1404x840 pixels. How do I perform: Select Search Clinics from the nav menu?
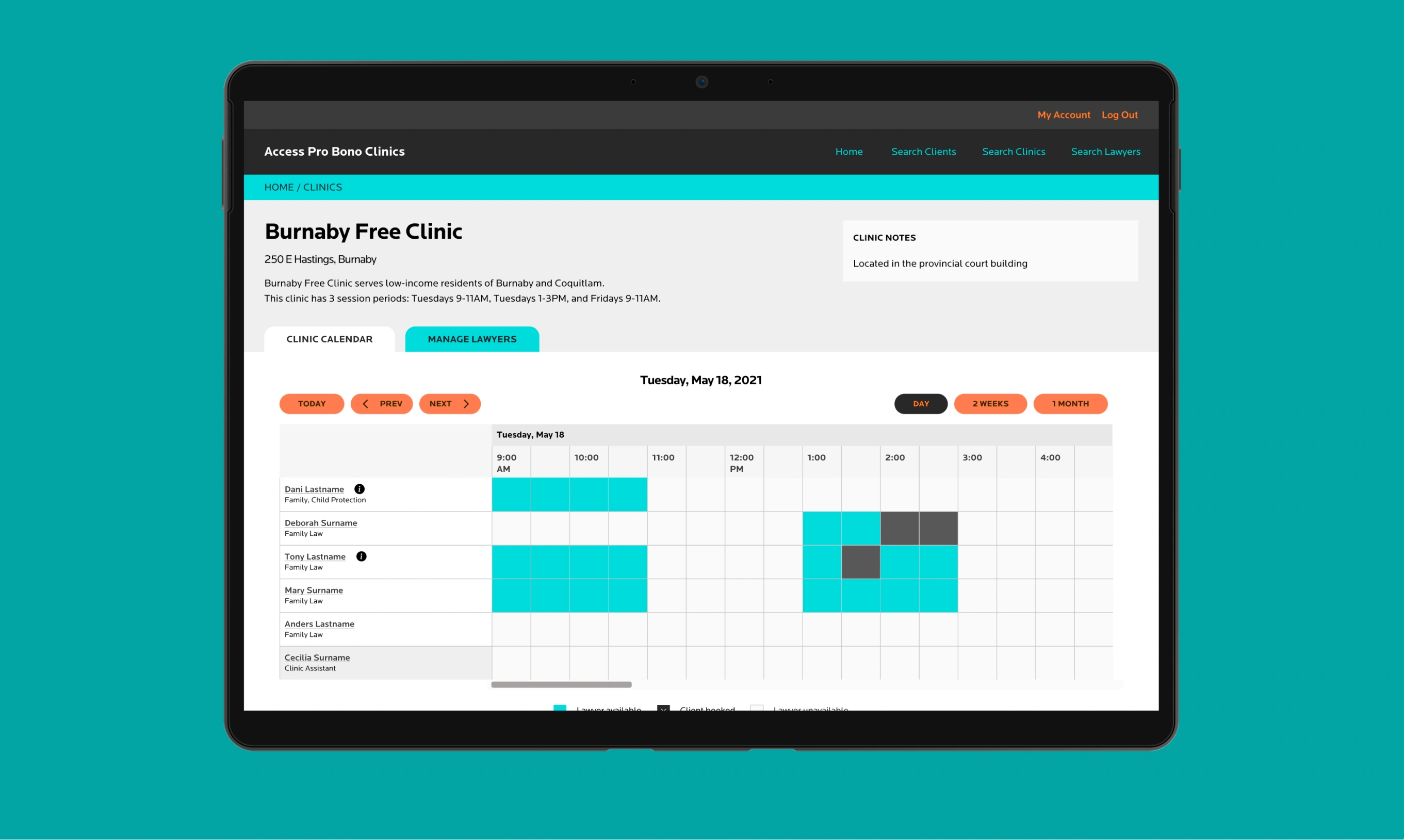click(1013, 151)
